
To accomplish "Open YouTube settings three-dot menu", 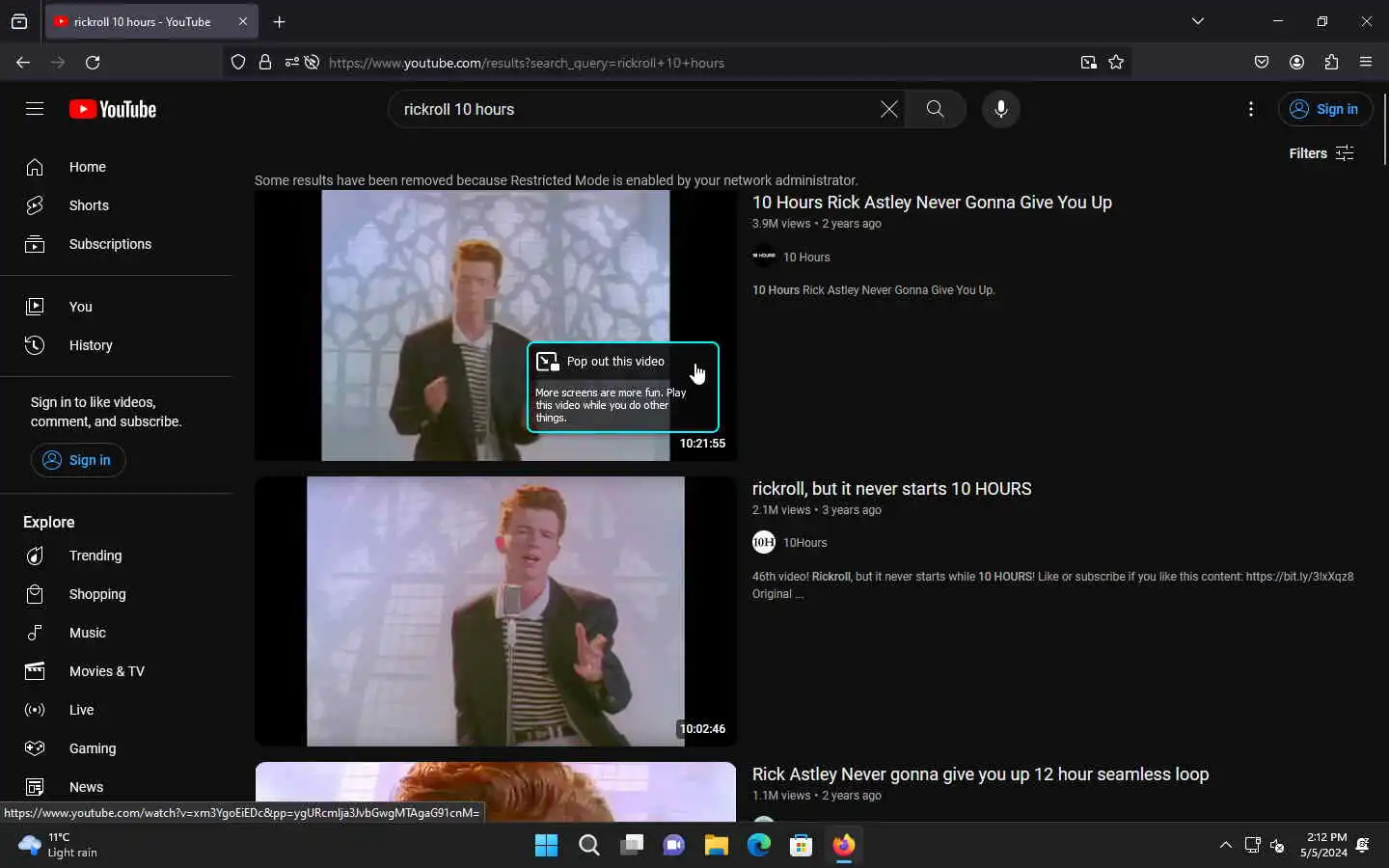I will pos(1251,109).
